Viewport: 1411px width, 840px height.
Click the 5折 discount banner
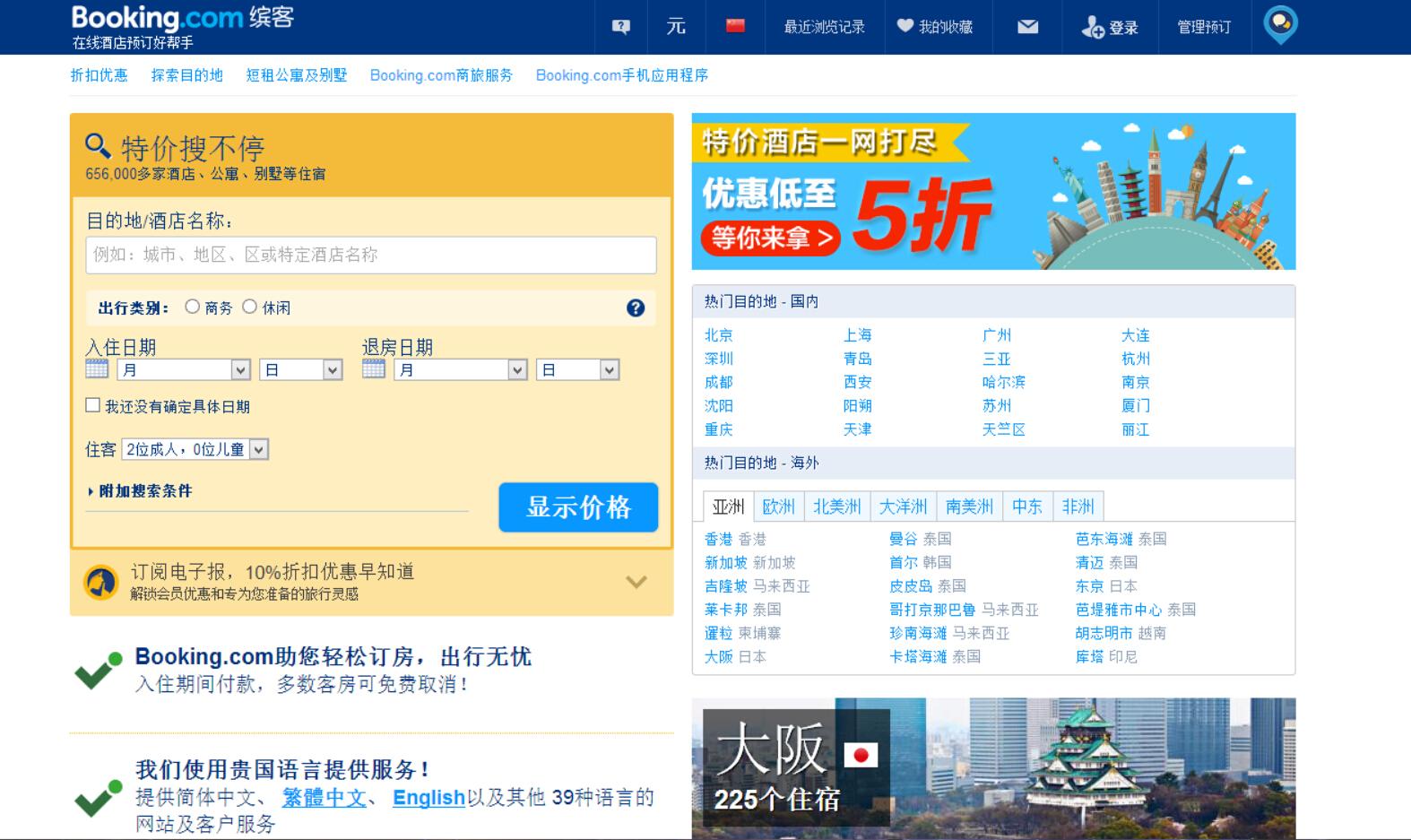[x=993, y=191]
